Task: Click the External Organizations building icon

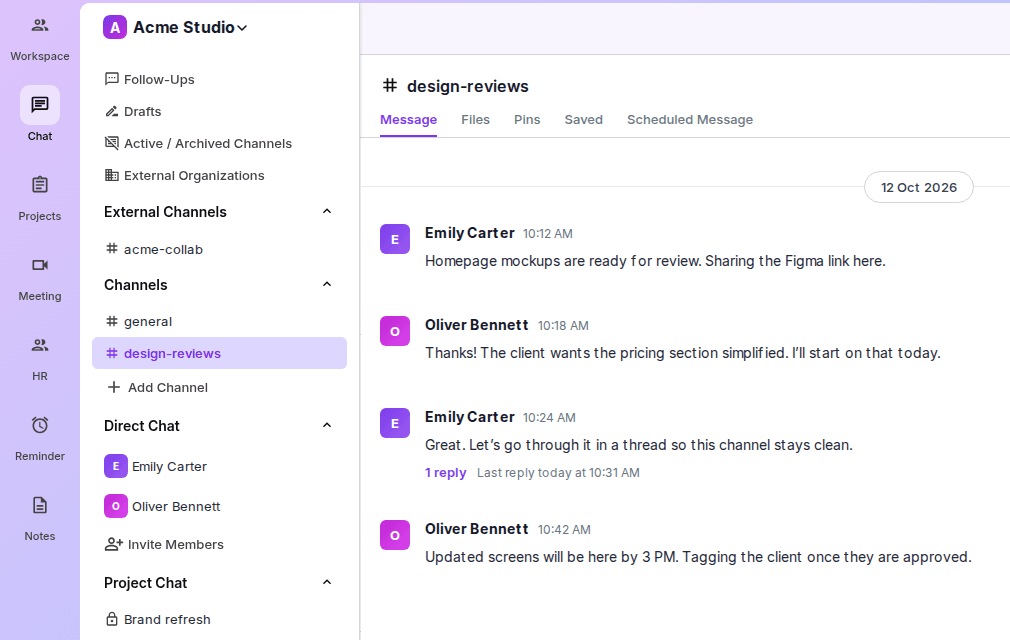Action: coord(111,175)
